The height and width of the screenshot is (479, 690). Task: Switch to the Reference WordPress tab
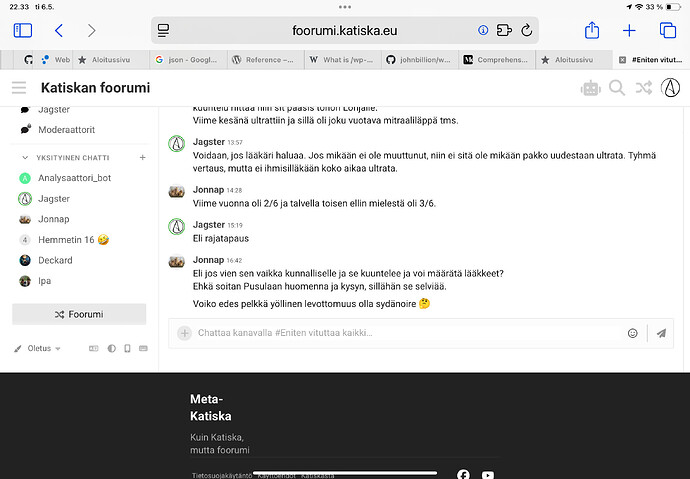[x=263, y=60]
